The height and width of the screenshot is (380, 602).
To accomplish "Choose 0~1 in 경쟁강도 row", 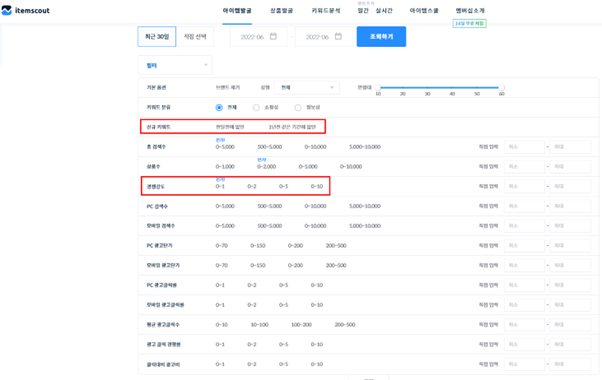I will 220,186.
